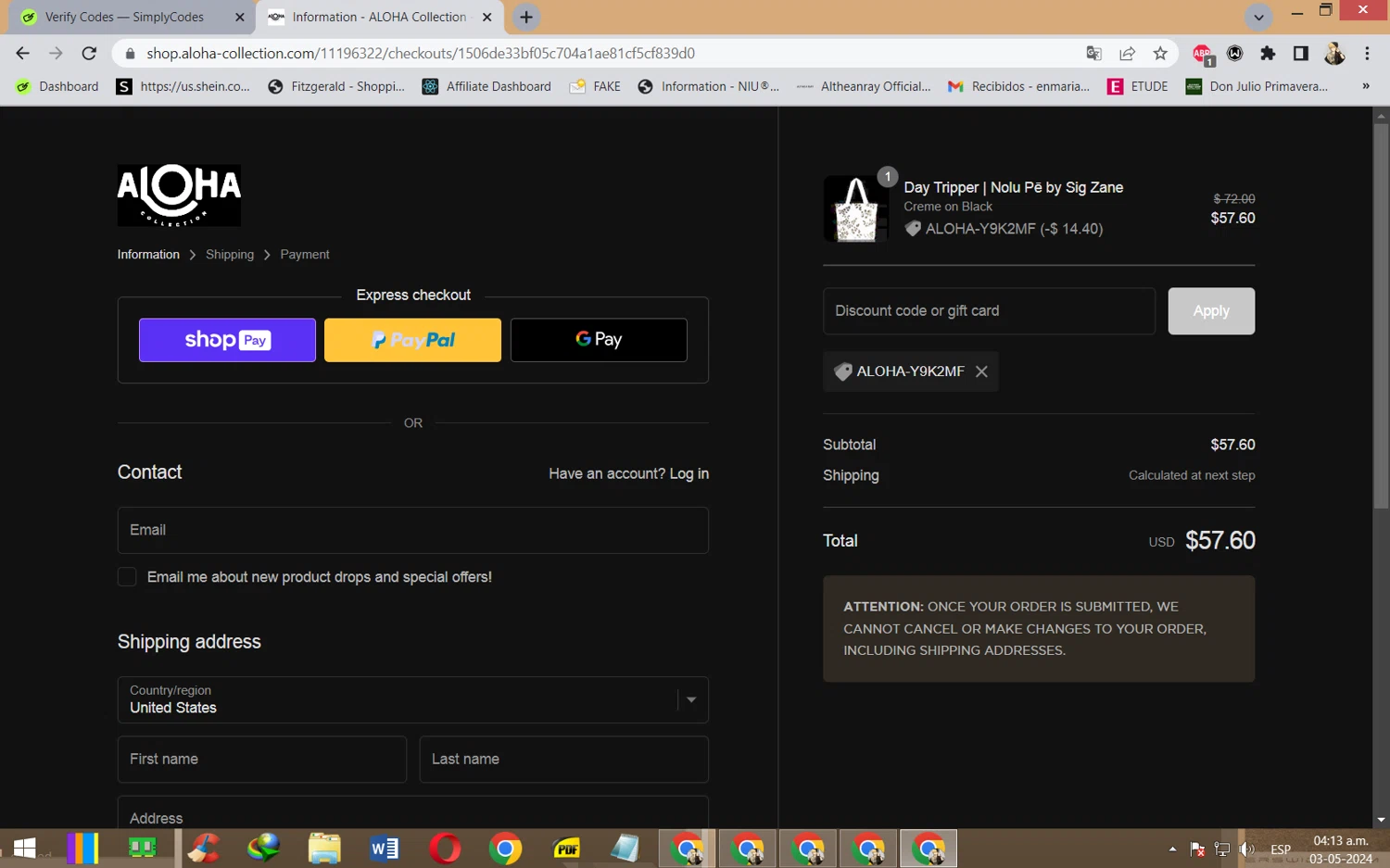The width and height of the screenshot is (1390, 868).
Task: Click the ALOHA Collection logo
Action: (x=179, y=195)
